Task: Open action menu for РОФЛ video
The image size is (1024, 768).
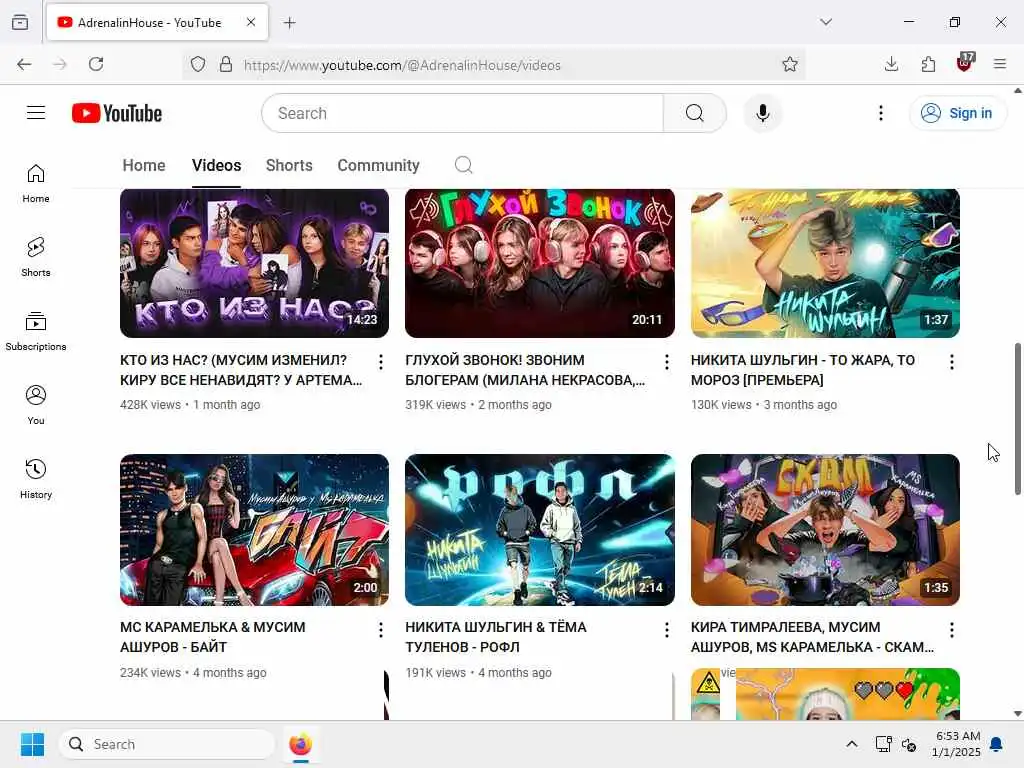Action: point(666,630)
